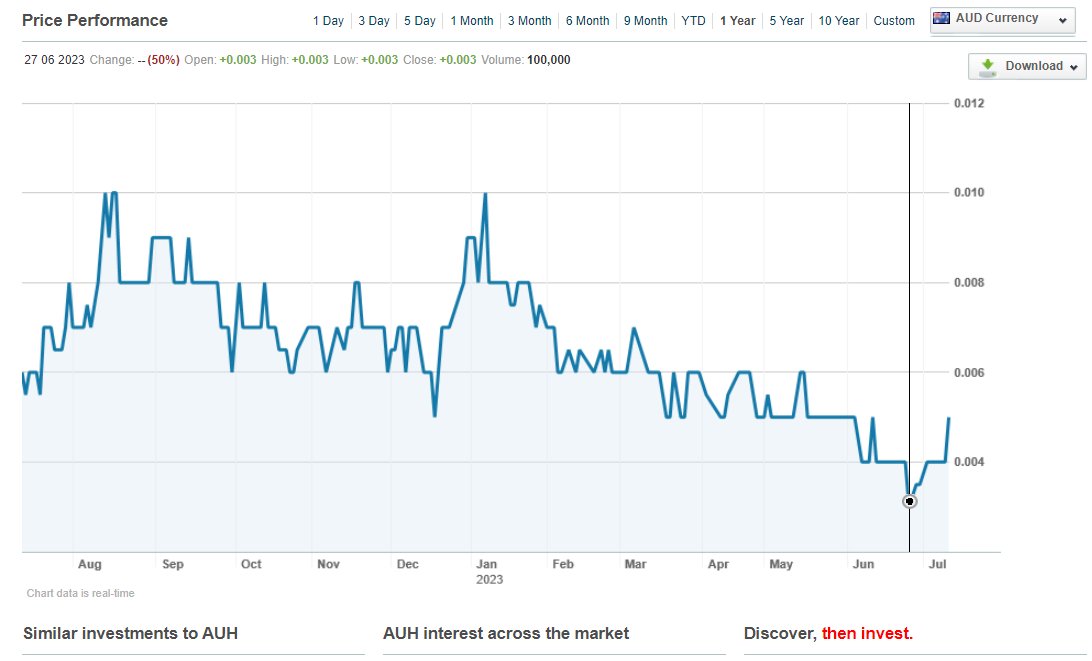This screenshot has height=661, width=1092.
Task: Click the date '27 06 2023' text
Action: pos(54,60)
